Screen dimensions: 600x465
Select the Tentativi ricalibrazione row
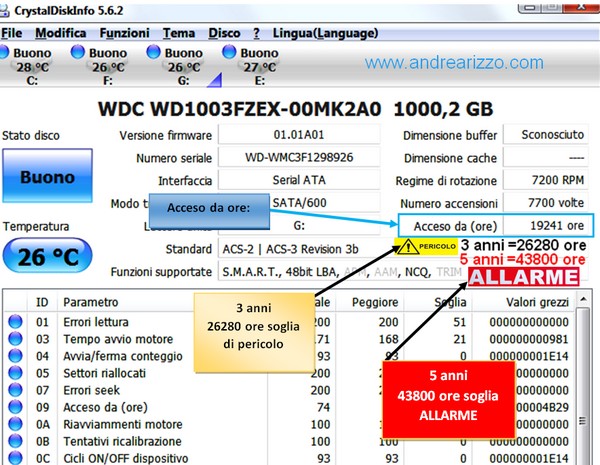[x=289, y=441]
